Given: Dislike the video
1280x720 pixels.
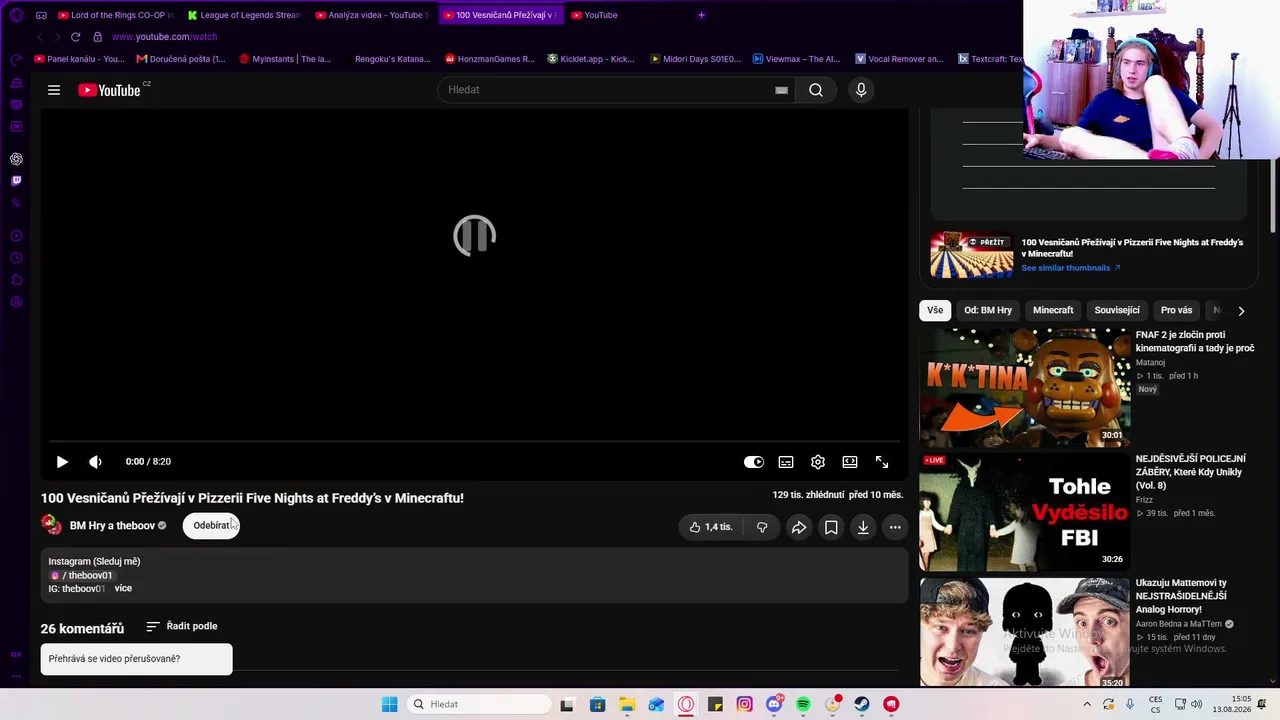Looking at the screenshot, I should [762, 527].
